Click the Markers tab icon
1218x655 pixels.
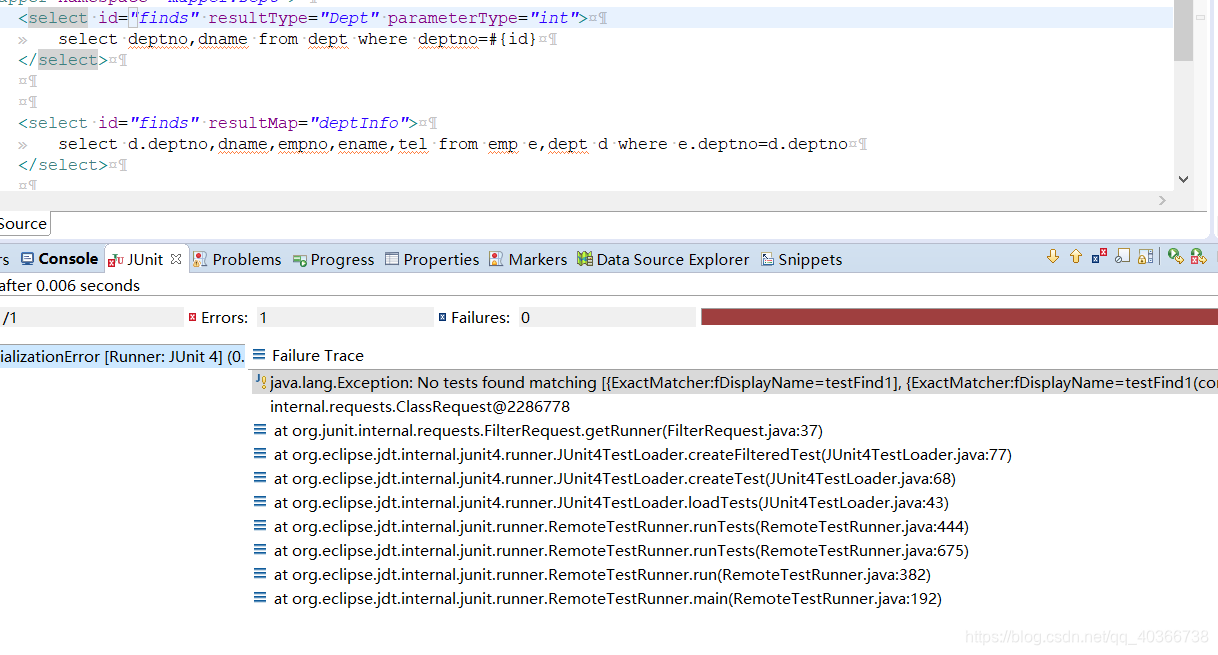click(x=496, y=259)
